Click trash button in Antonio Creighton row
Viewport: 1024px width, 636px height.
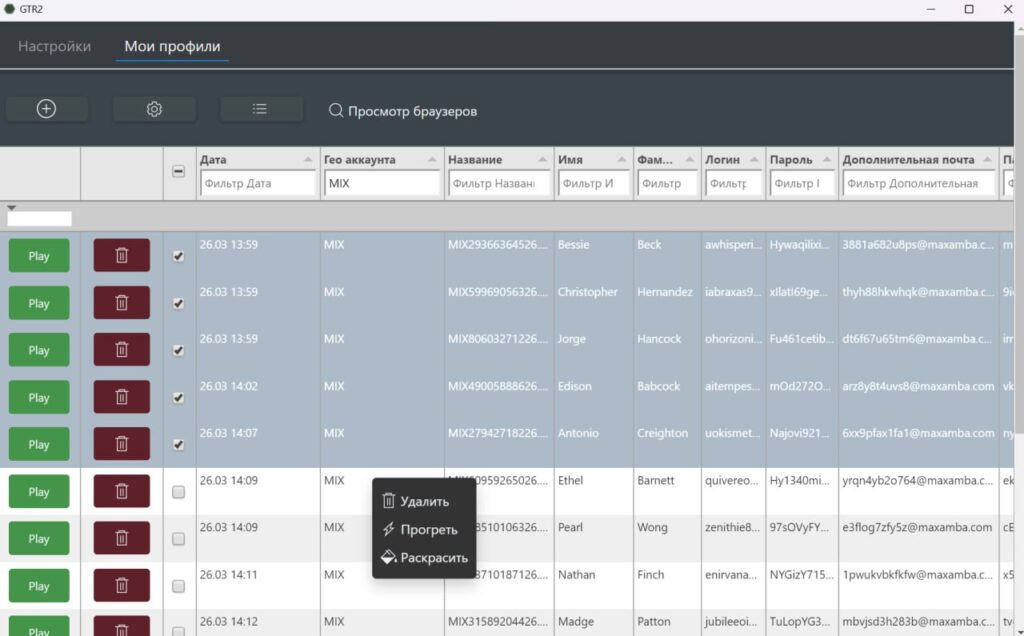point(121,444)
